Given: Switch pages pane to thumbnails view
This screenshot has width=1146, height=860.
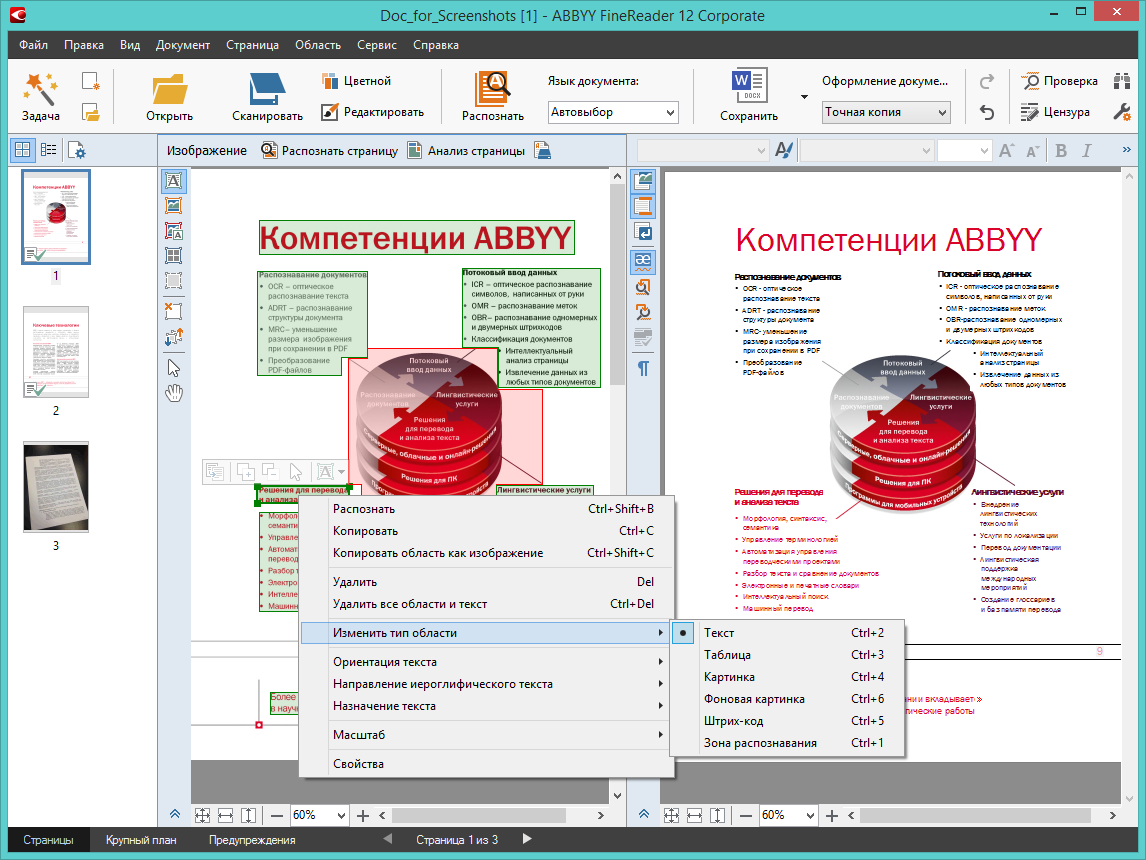Looking at the screenshot, I should [23, 150].
